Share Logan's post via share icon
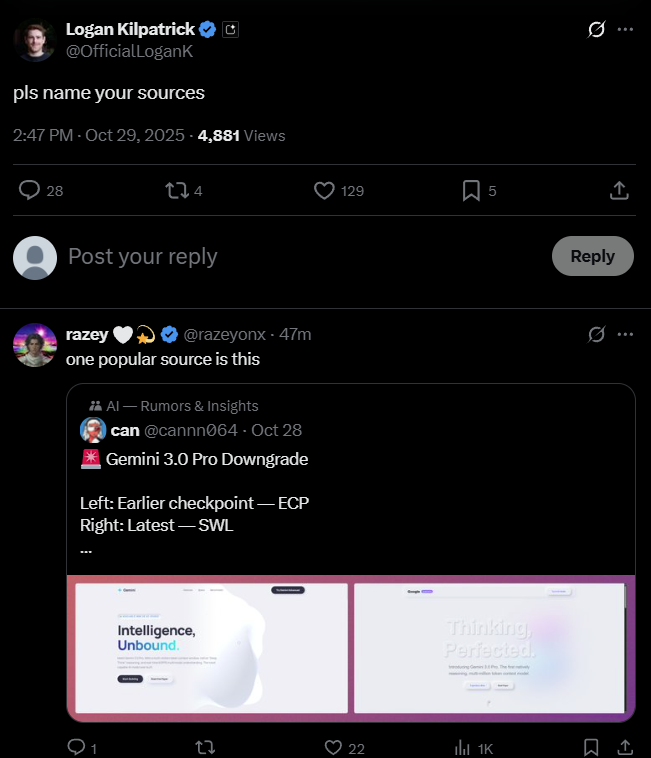The height and width of the screenshot is (758, 651). pyautogui.click(x=619, y=190)
